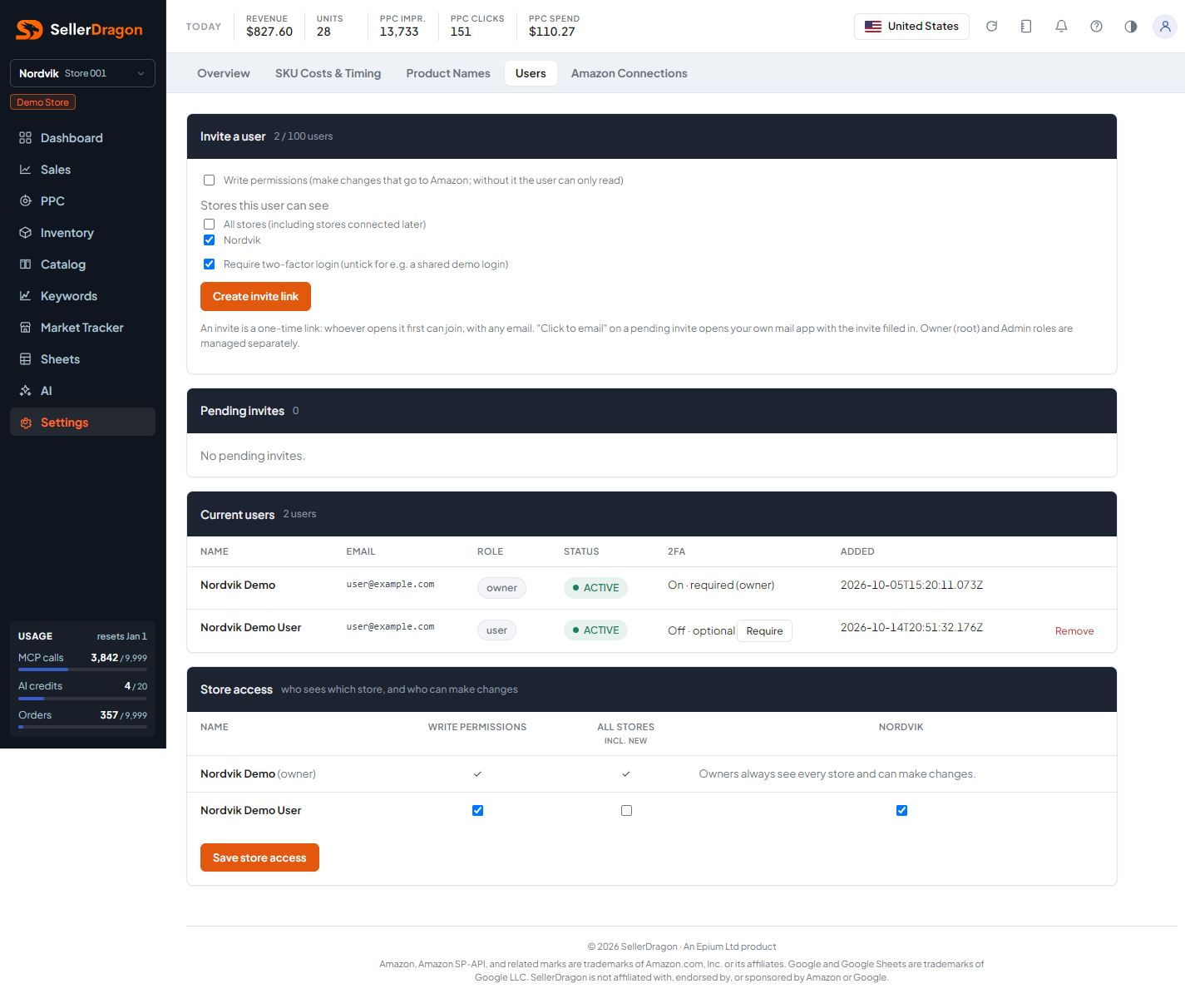The width and height of the screenshot is (1185, 1008).
Task: Open Inventory in the sidebar
Action: 82,233
